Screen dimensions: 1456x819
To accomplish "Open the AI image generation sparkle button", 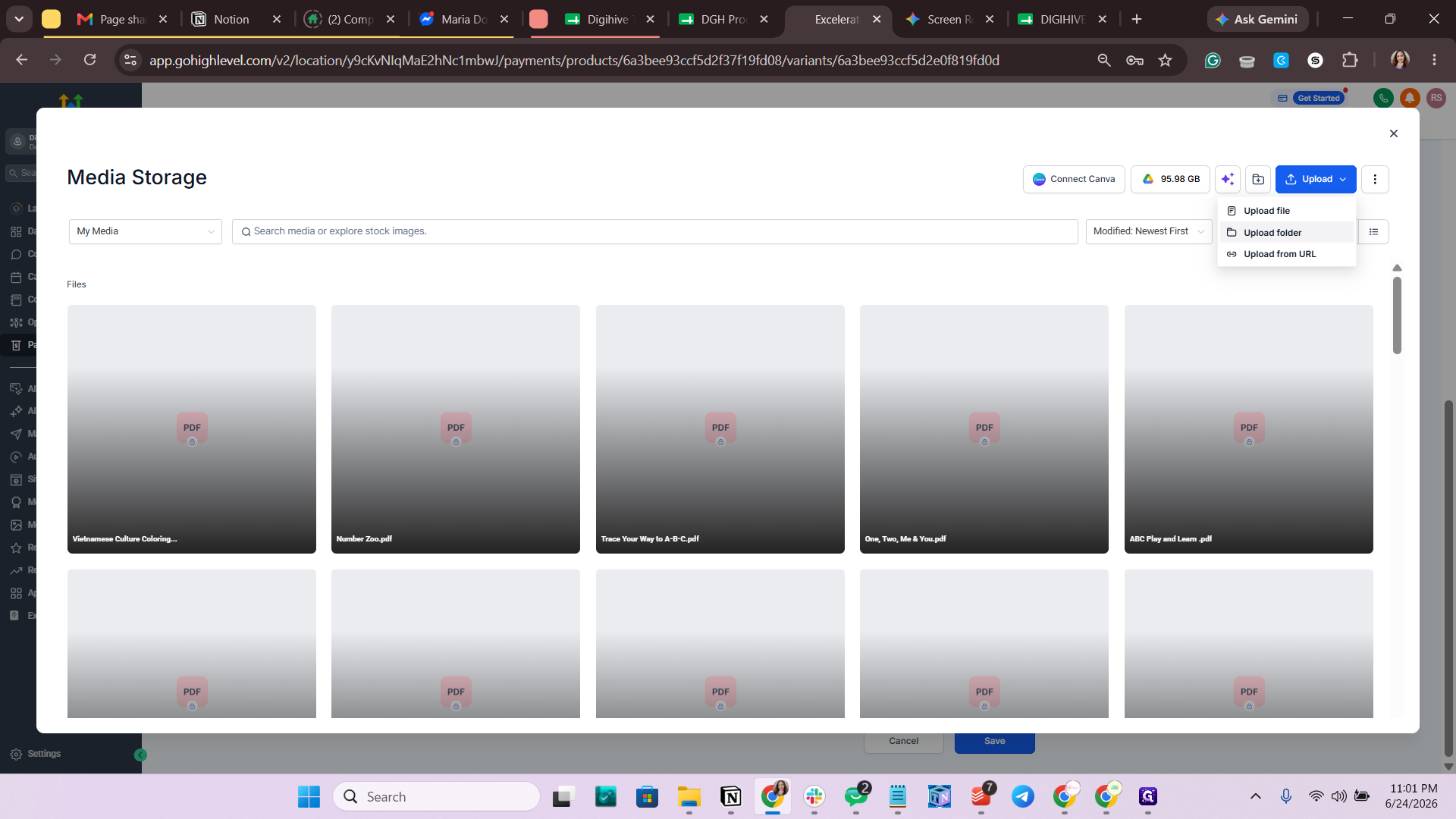I will (1228, 180).
